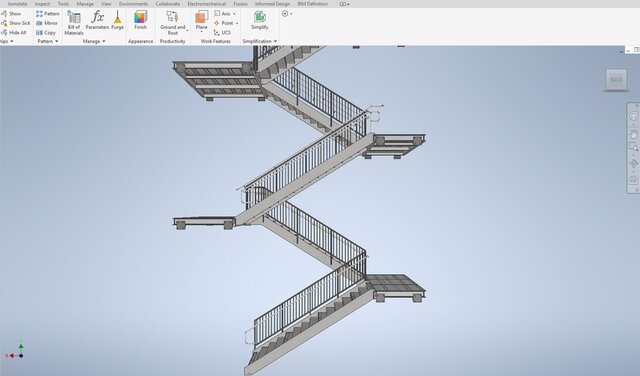Open the Environments tab
Image resolution: width=640 pixels, height=376 pixels.
(x=133, y=4)
